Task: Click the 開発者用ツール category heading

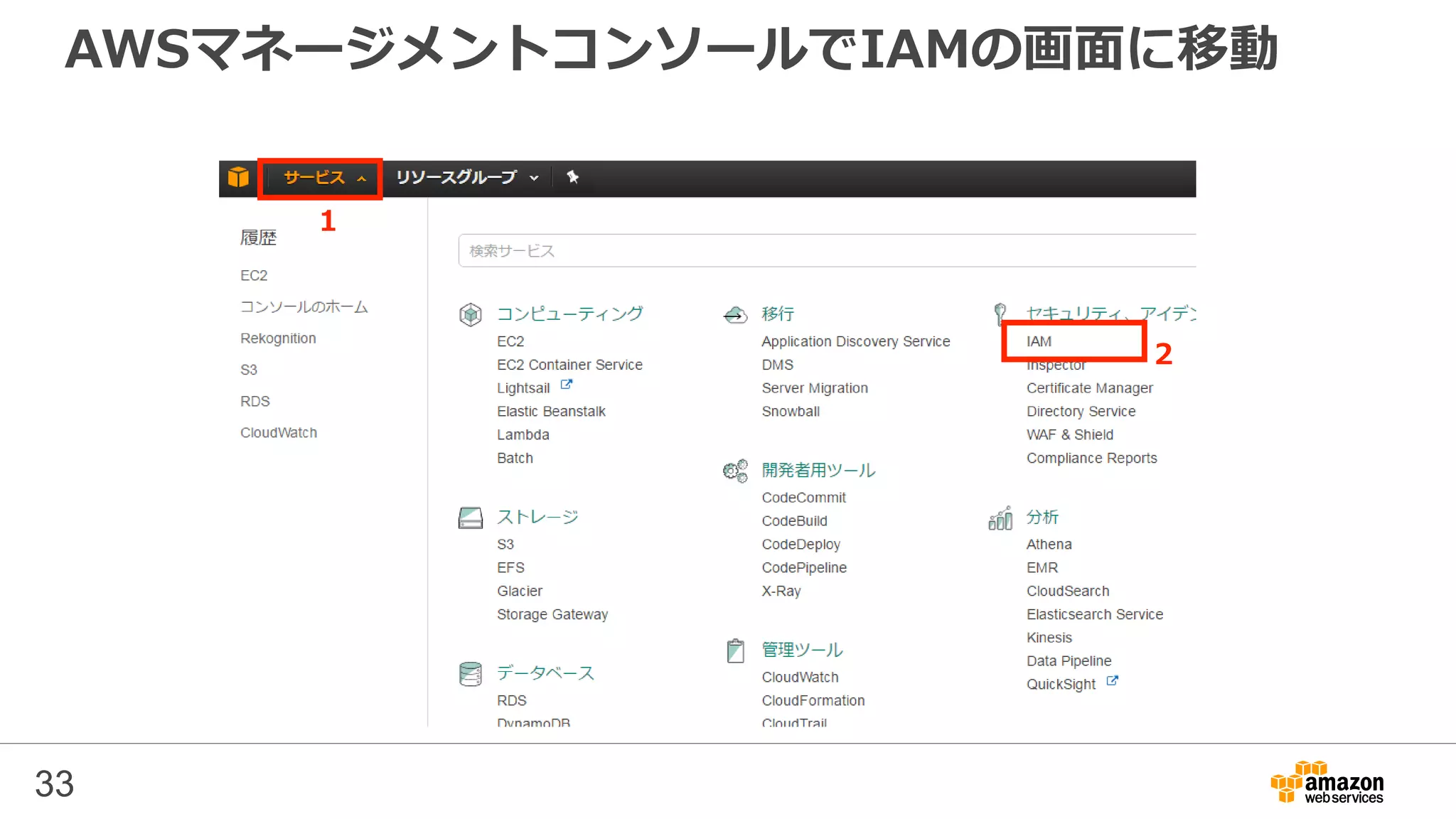Action: click(x=818, y=471)
